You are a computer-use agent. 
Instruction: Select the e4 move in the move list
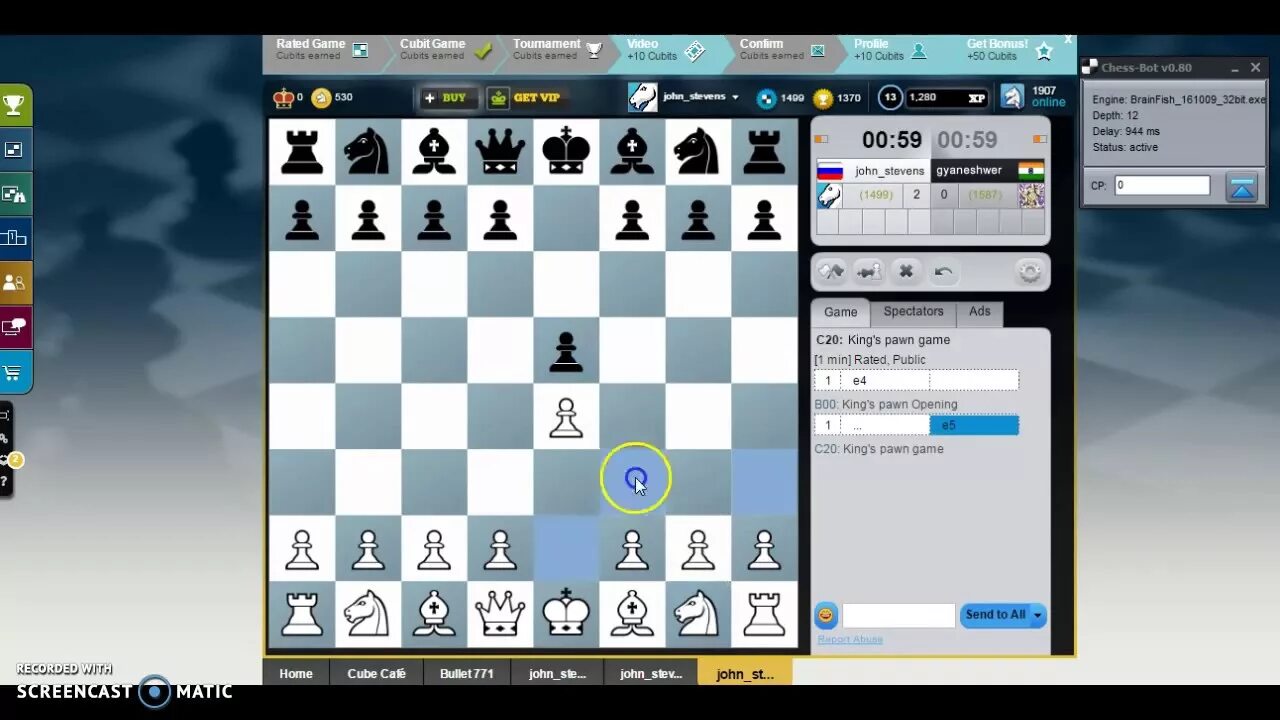884,380
